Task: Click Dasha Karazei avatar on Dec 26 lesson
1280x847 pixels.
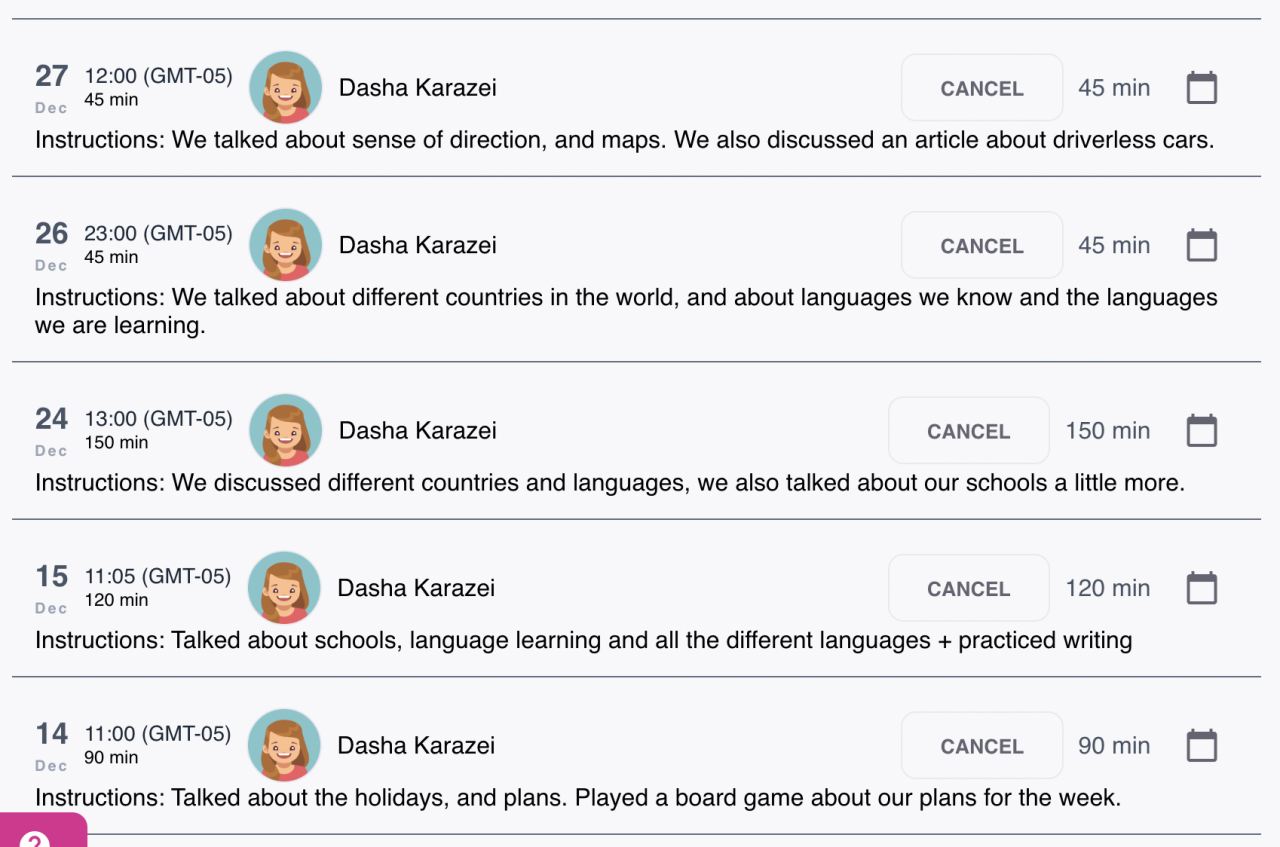Action: (x=285, y=245)
